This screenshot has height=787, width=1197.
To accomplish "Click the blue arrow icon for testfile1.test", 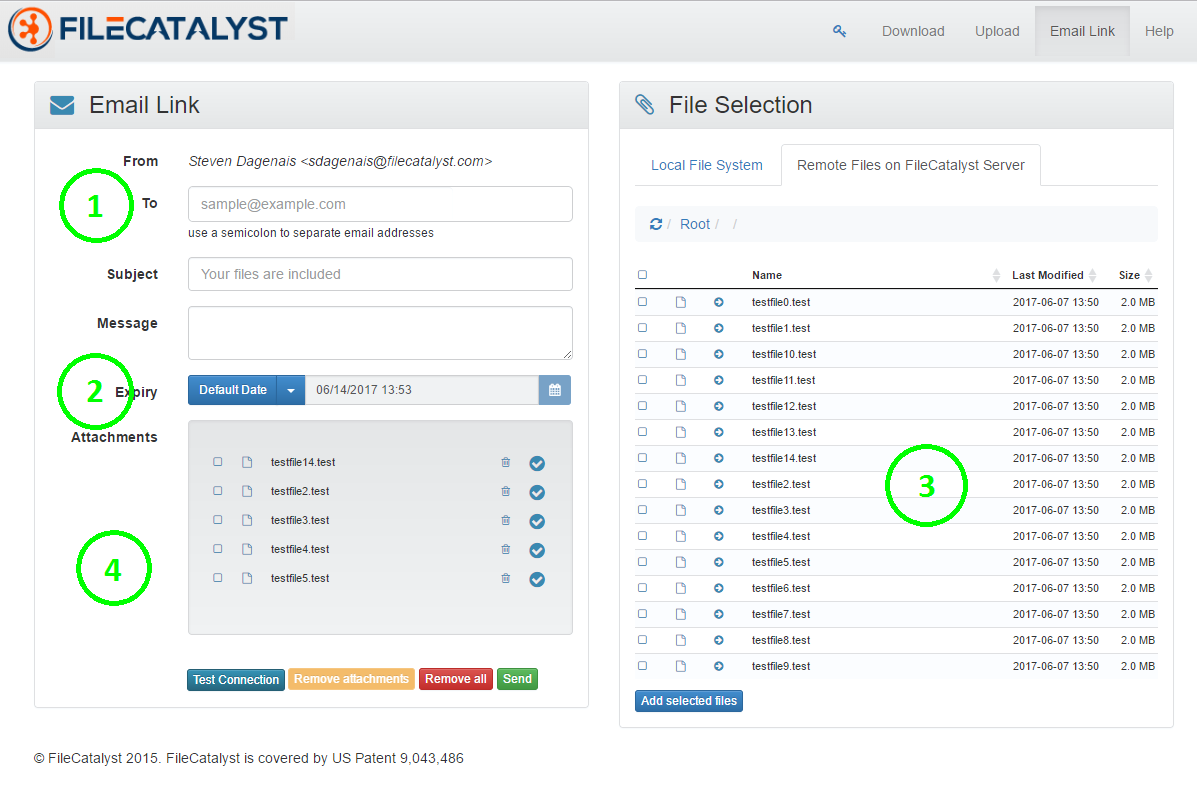I will [718, 328].
